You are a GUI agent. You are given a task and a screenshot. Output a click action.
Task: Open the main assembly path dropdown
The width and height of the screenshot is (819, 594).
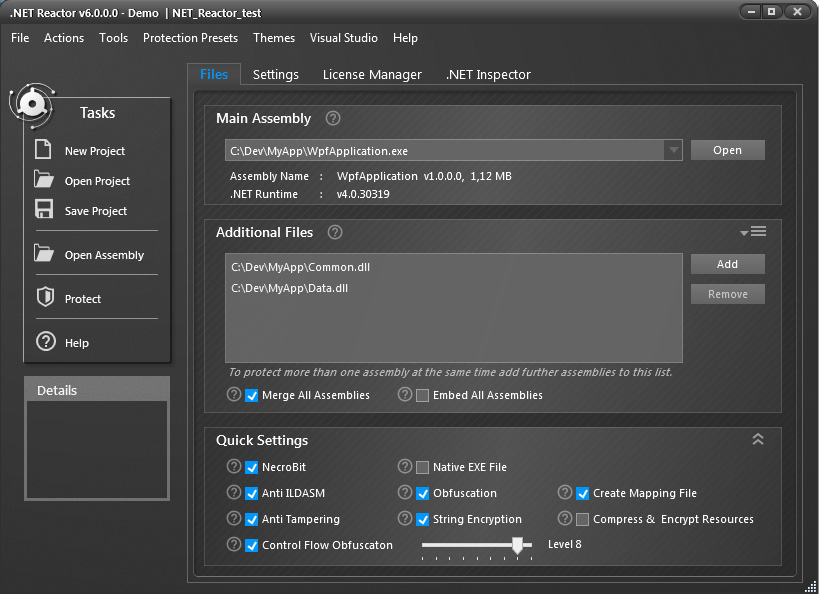click(673, 150)
